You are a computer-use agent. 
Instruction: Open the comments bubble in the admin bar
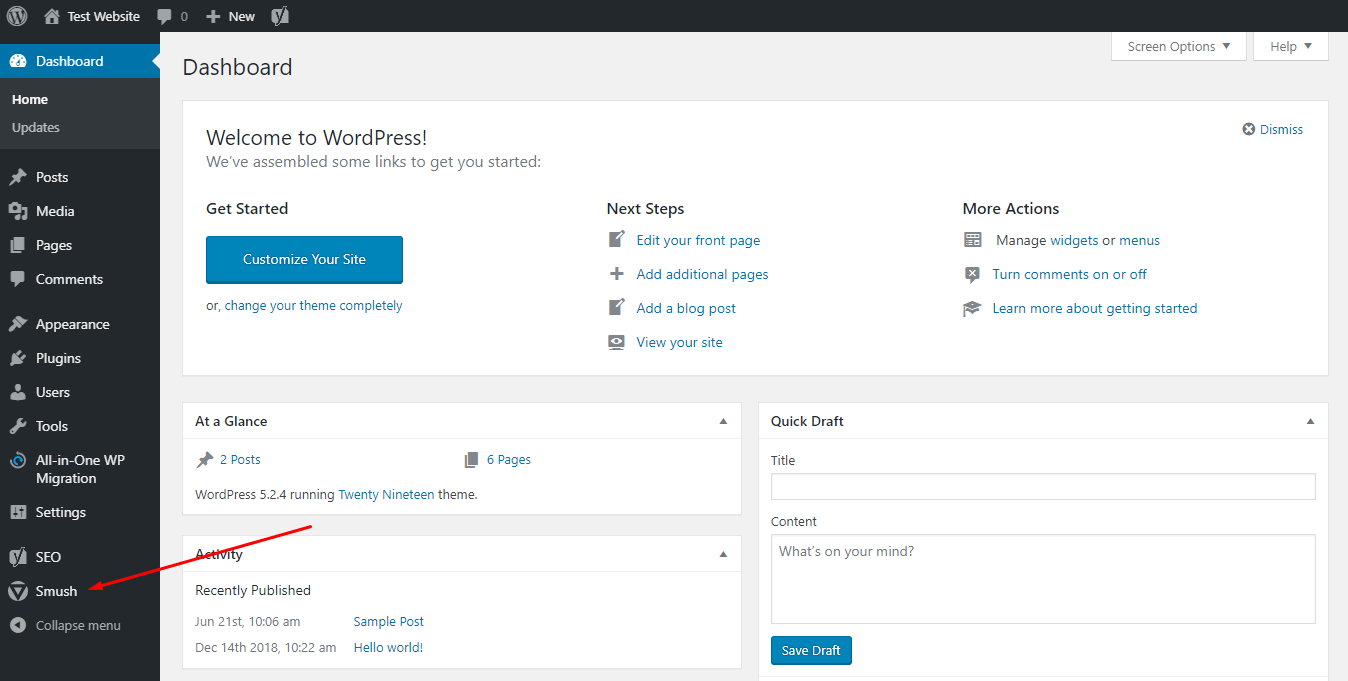click(165, 16)
